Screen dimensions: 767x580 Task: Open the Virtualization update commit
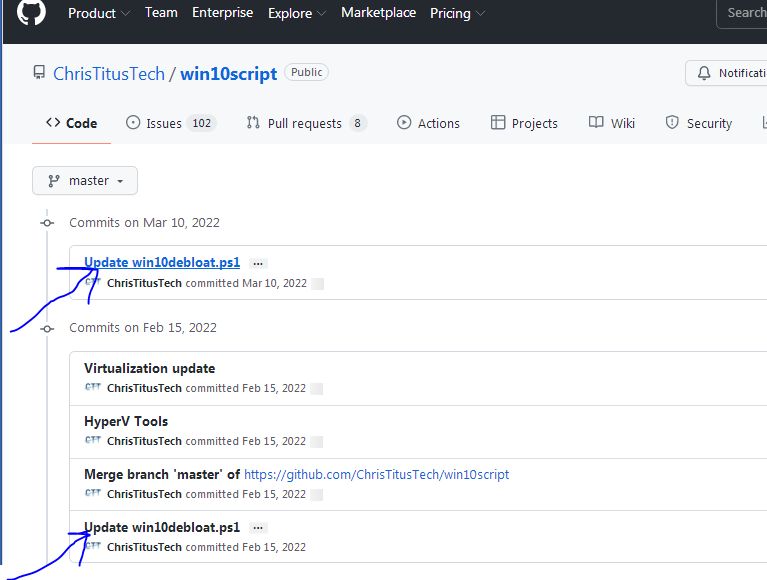pos(150,368)
